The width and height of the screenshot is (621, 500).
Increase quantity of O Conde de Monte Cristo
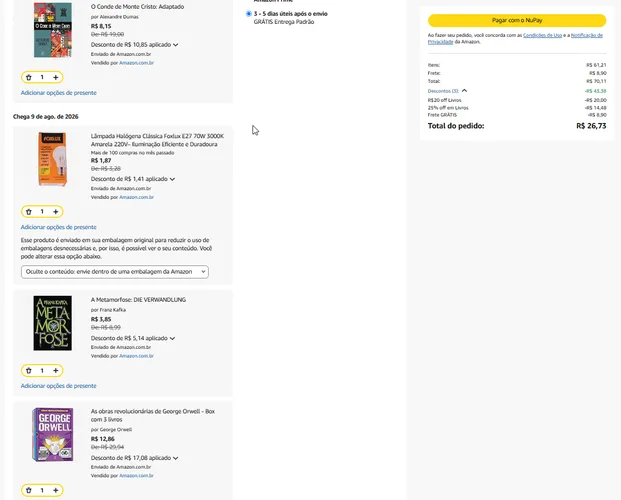pos(55,77)
